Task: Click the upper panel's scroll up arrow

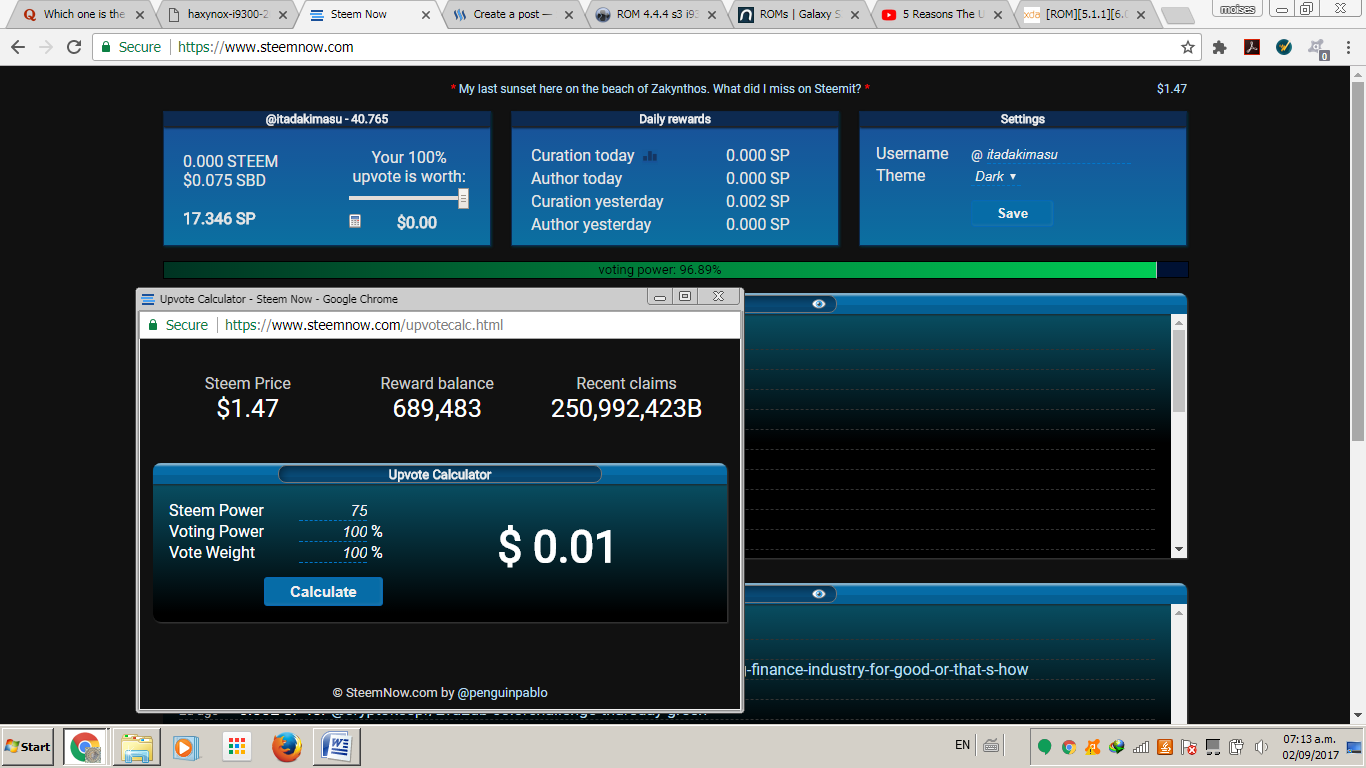Action: (1179, 322)
